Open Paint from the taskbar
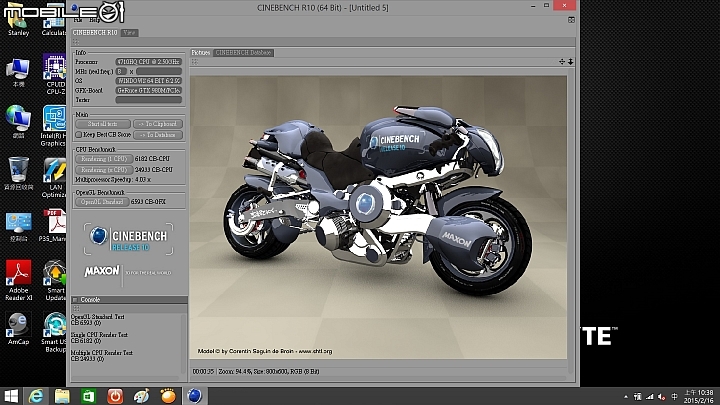This screenshot has width=720, height=405. tap(141, 396)
